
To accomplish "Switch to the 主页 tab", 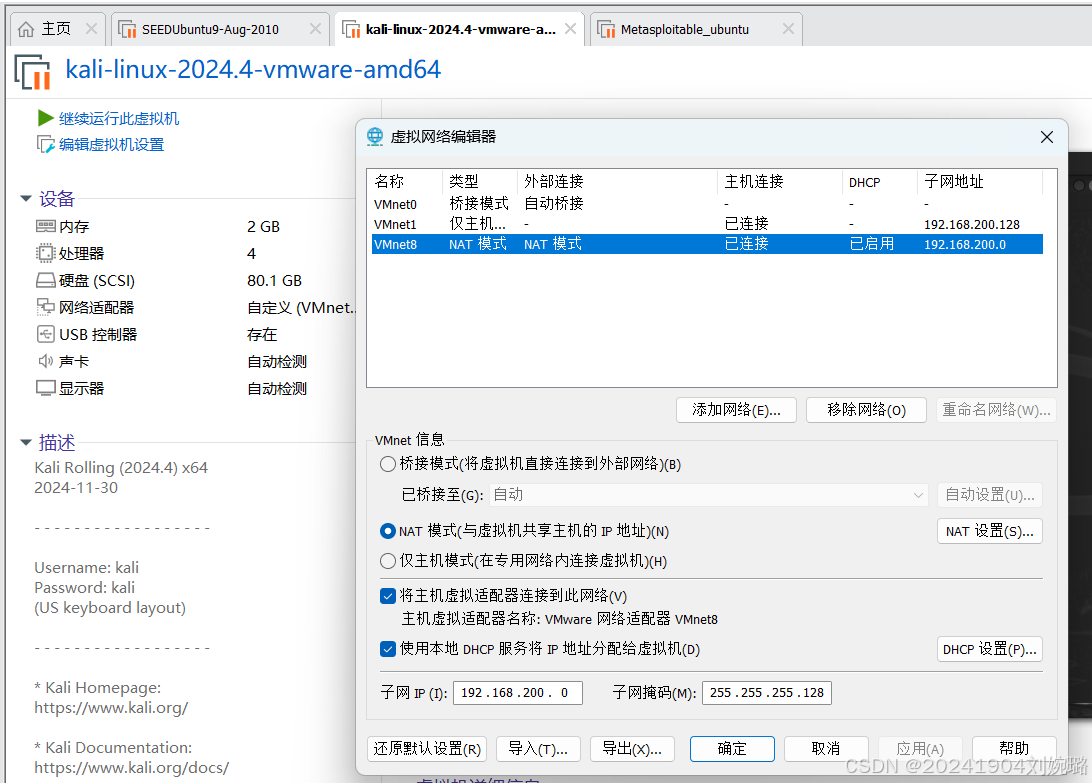I will point(56,29).
